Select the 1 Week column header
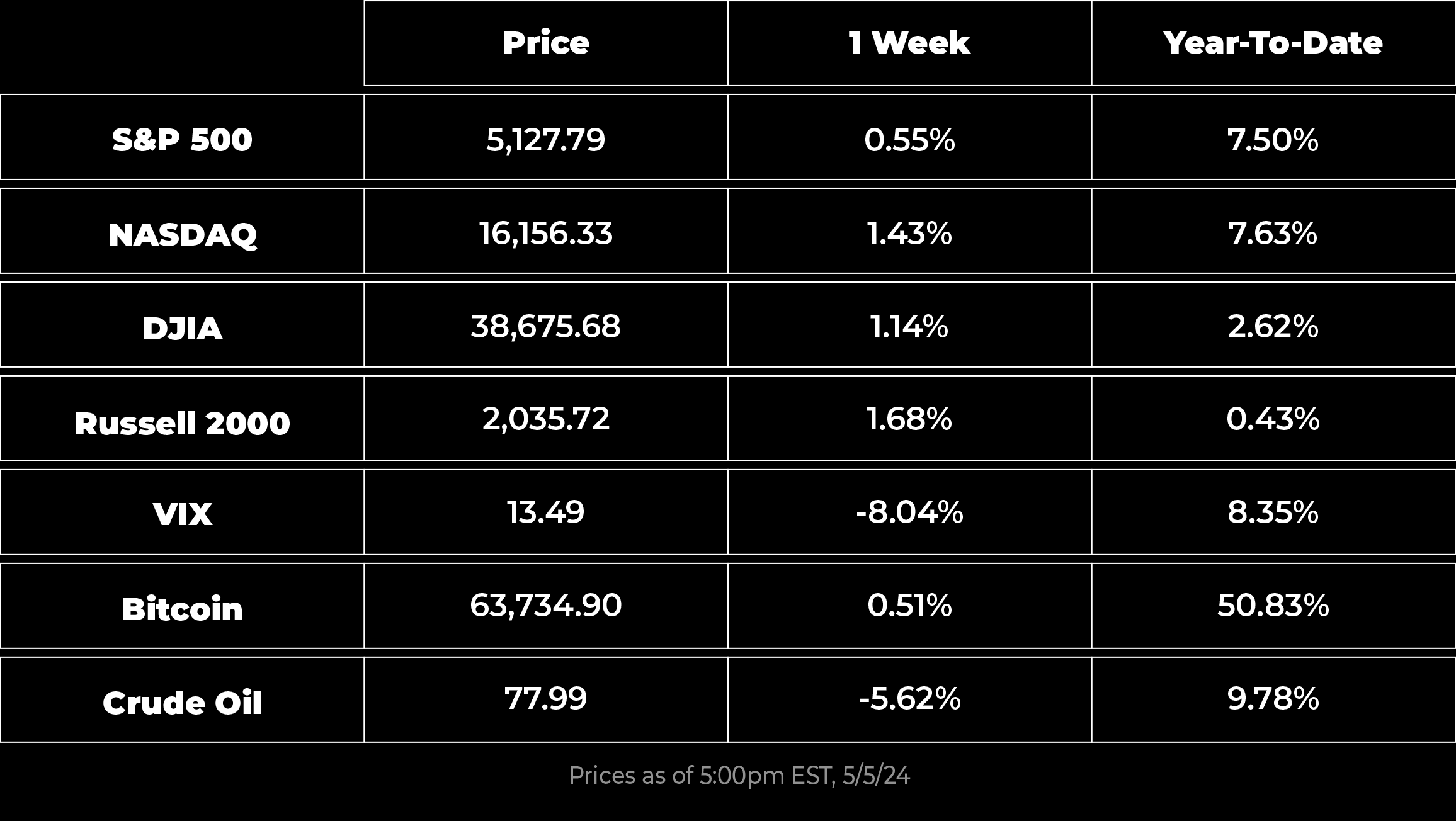 coord(909,43)
